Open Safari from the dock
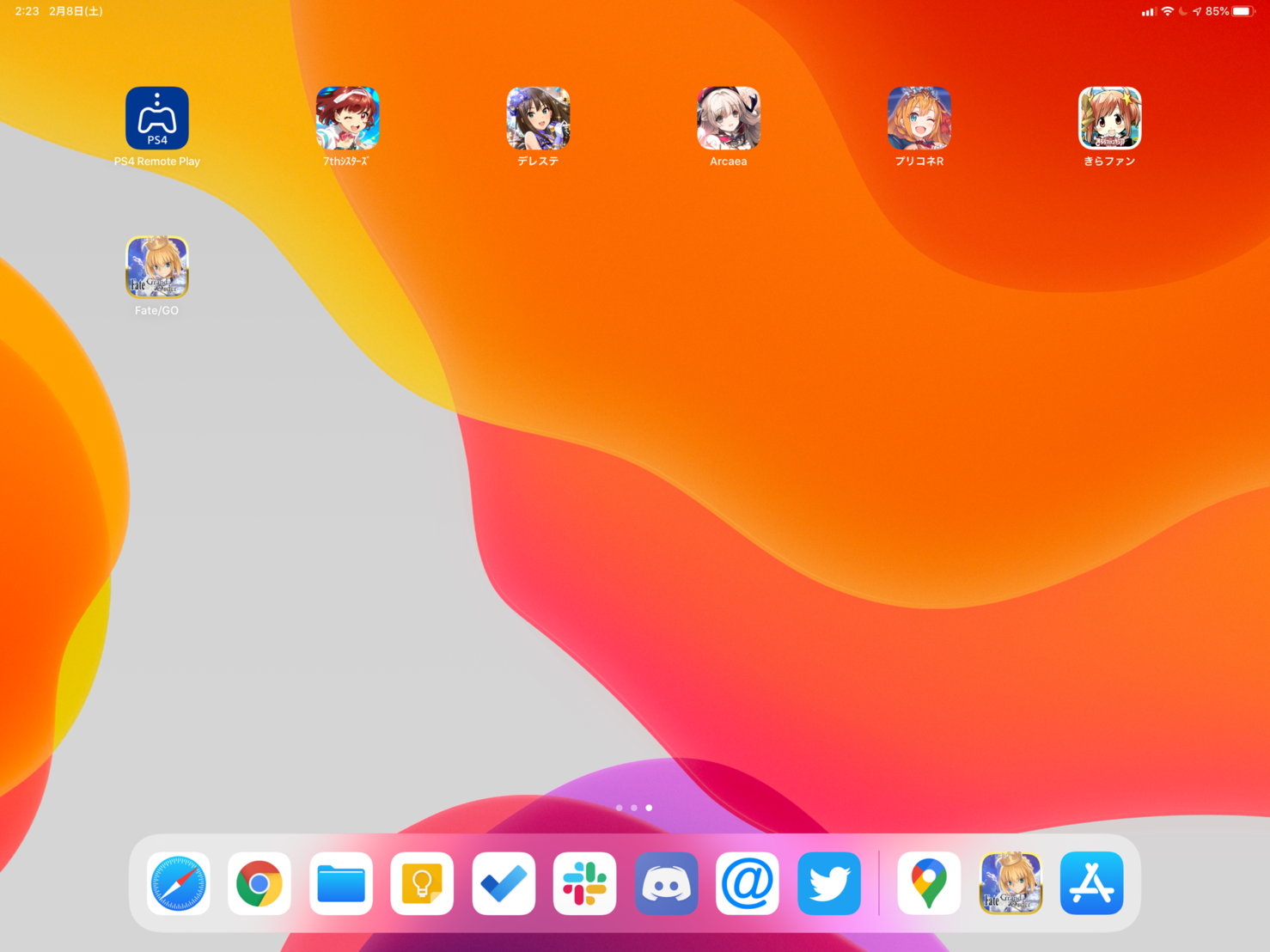 click(179, 883)
